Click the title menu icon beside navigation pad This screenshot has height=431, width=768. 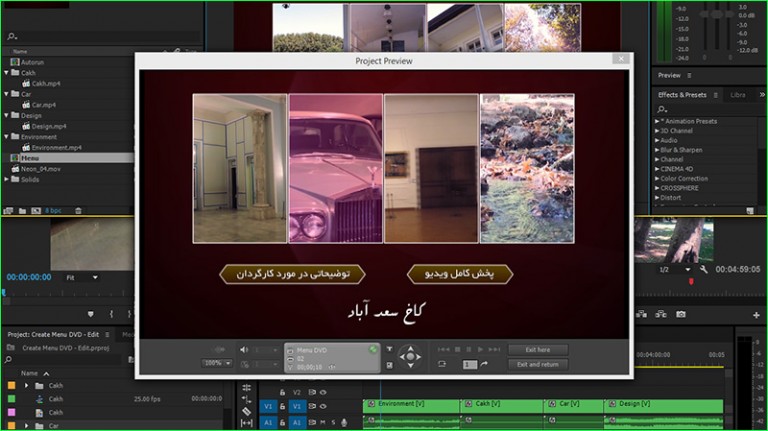[x=389, y=349]
